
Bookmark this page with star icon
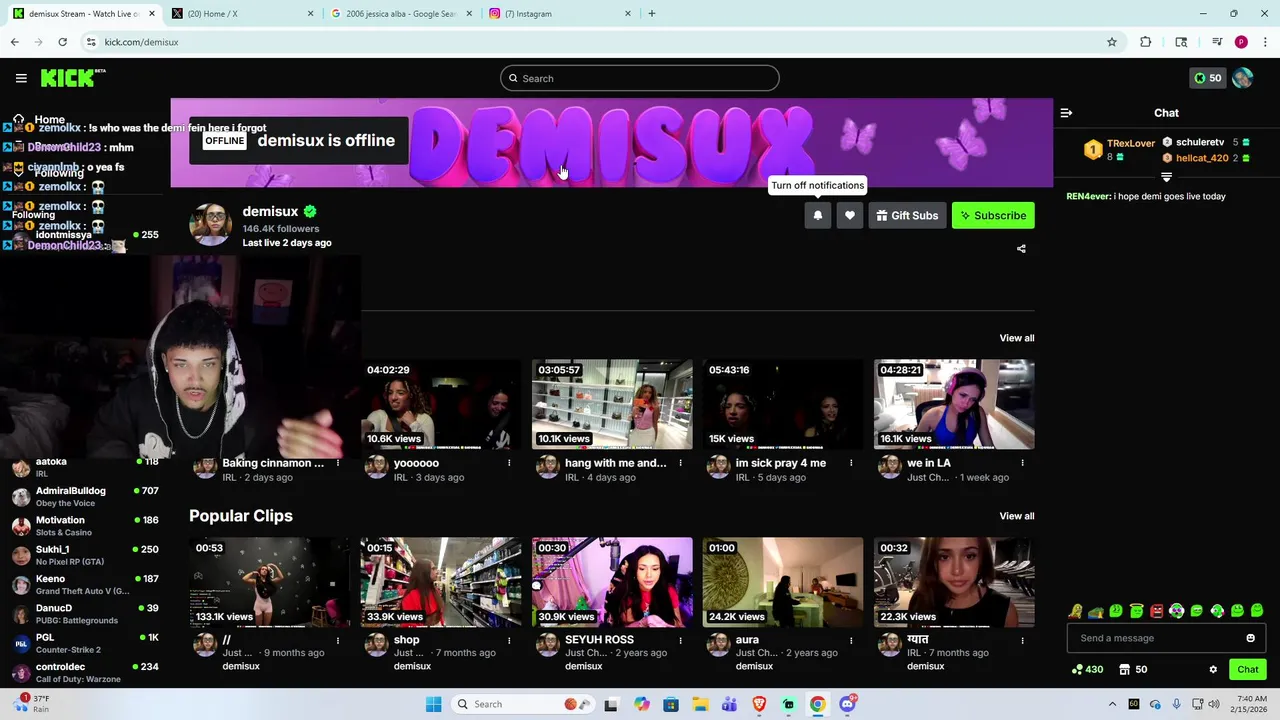click(1112, 42)
